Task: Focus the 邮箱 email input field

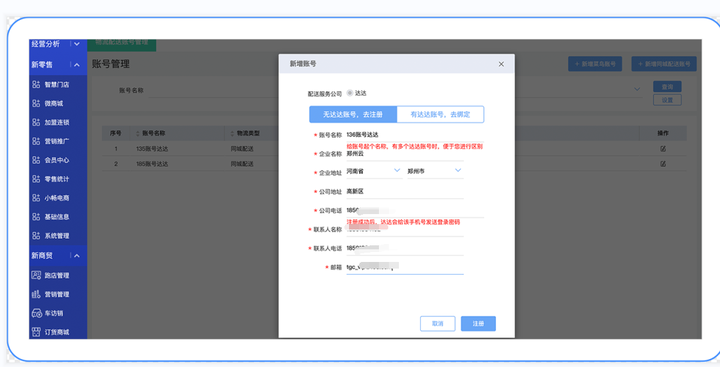Action: [405, 267]
